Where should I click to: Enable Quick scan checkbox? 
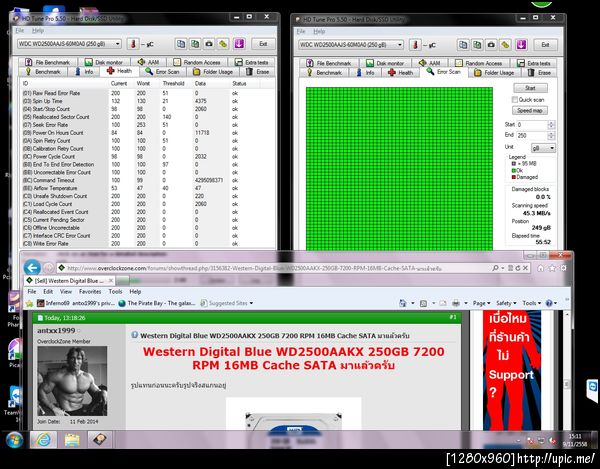(515, 99)
